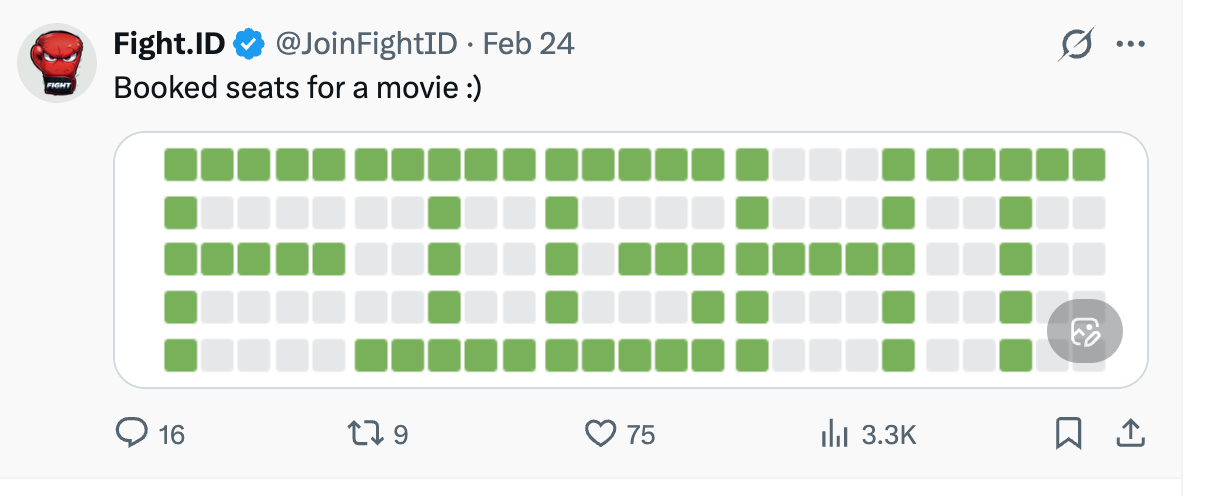This screenshot has height=496, width=1218.
Task: Share the post via the upload arrow icon
Action: [x=1130, y=433]
